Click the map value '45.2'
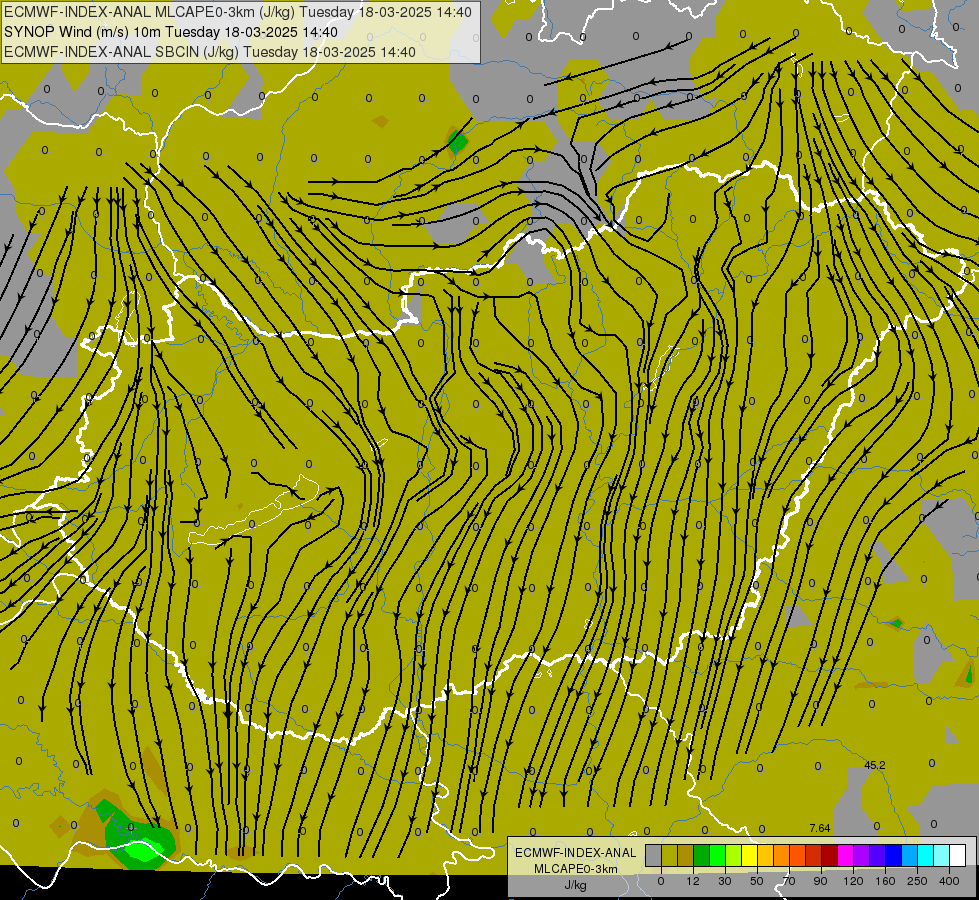The height and width of the screenshot is (900, 979). (x=875, y=765)
